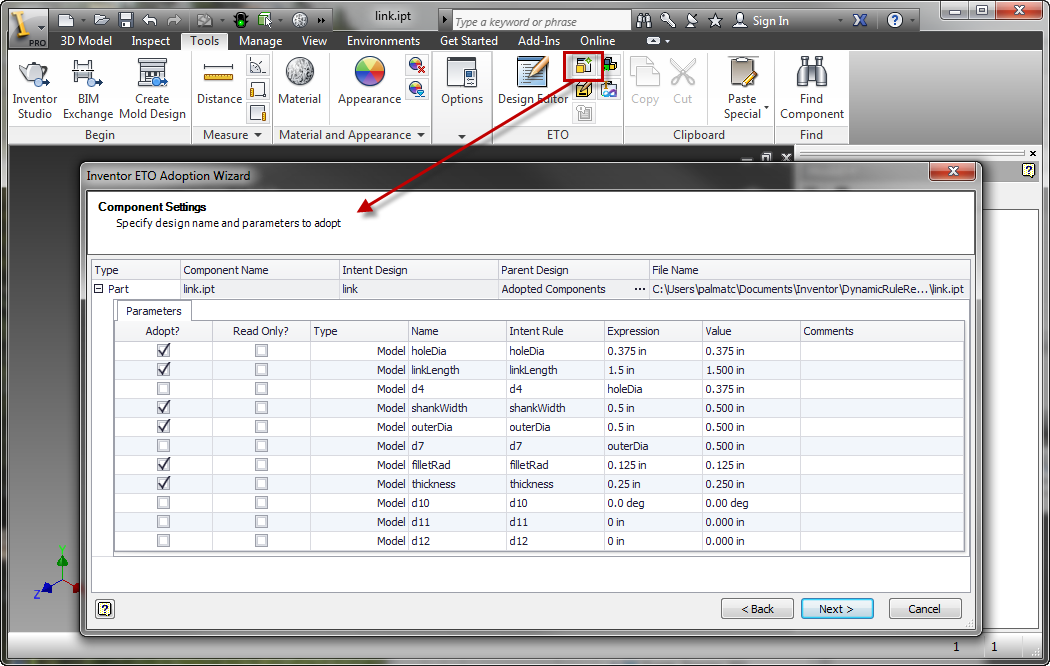
Task: Launch the ETO Adopt Component tool
Action: 584,66
